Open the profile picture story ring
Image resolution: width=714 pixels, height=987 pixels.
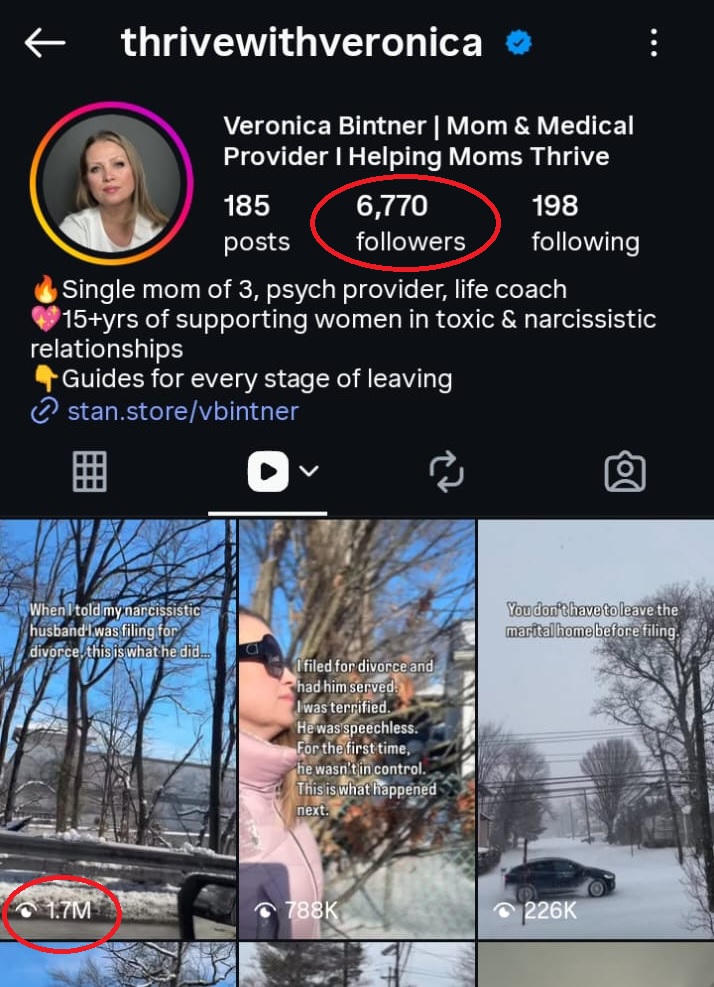pyautogui.click(x=111, y=183)
